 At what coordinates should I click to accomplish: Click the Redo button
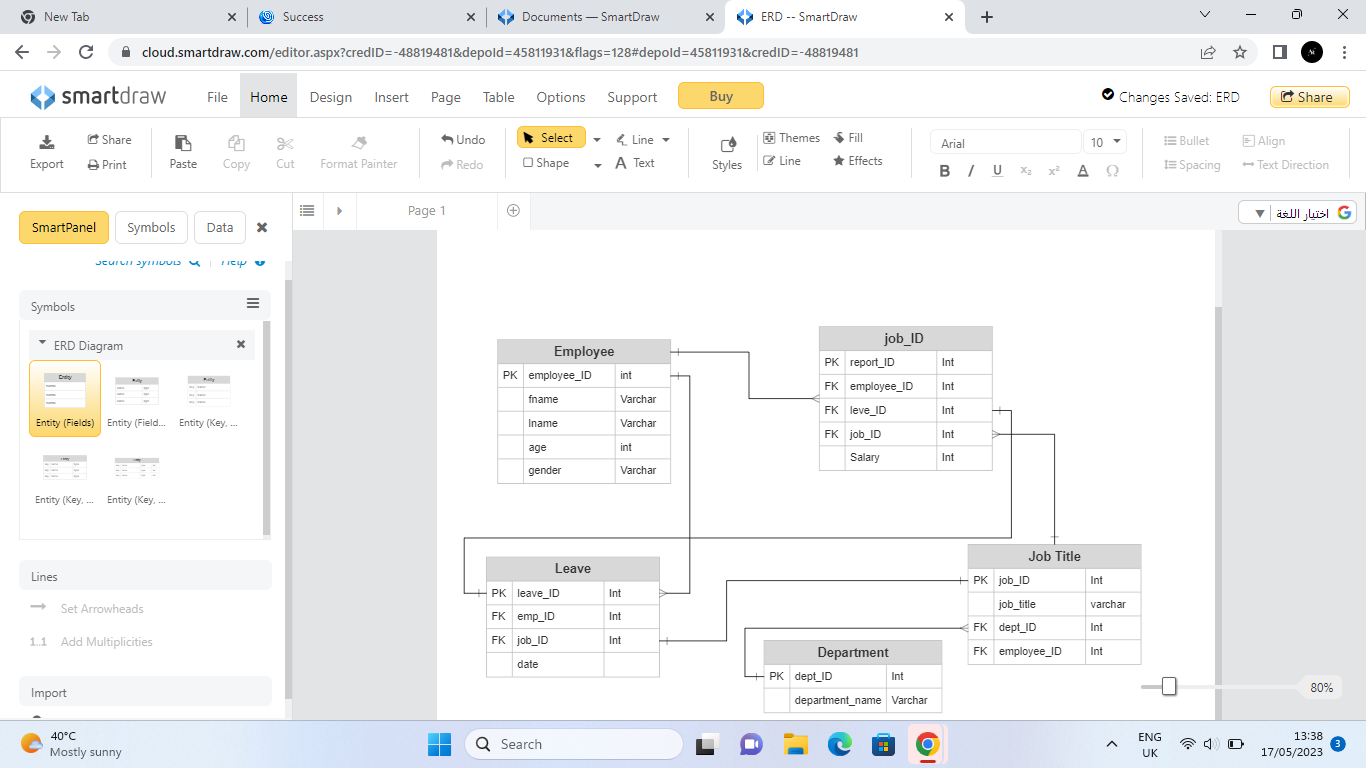point(462,165)
